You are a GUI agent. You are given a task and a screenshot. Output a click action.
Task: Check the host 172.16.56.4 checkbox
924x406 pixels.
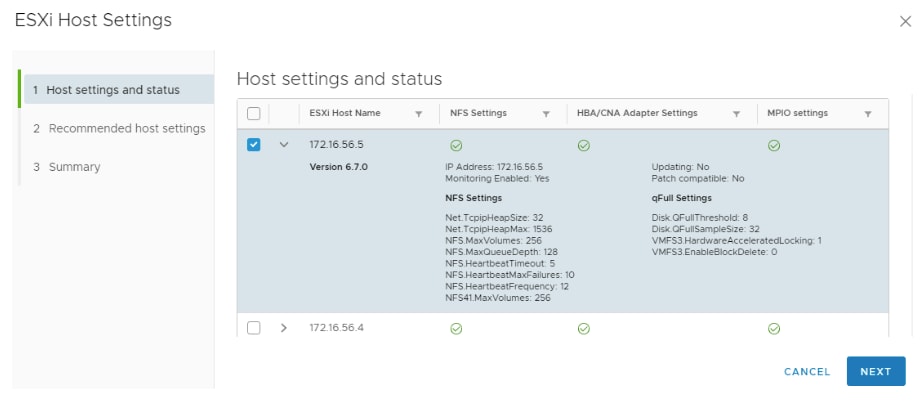(x=253, y=328)
